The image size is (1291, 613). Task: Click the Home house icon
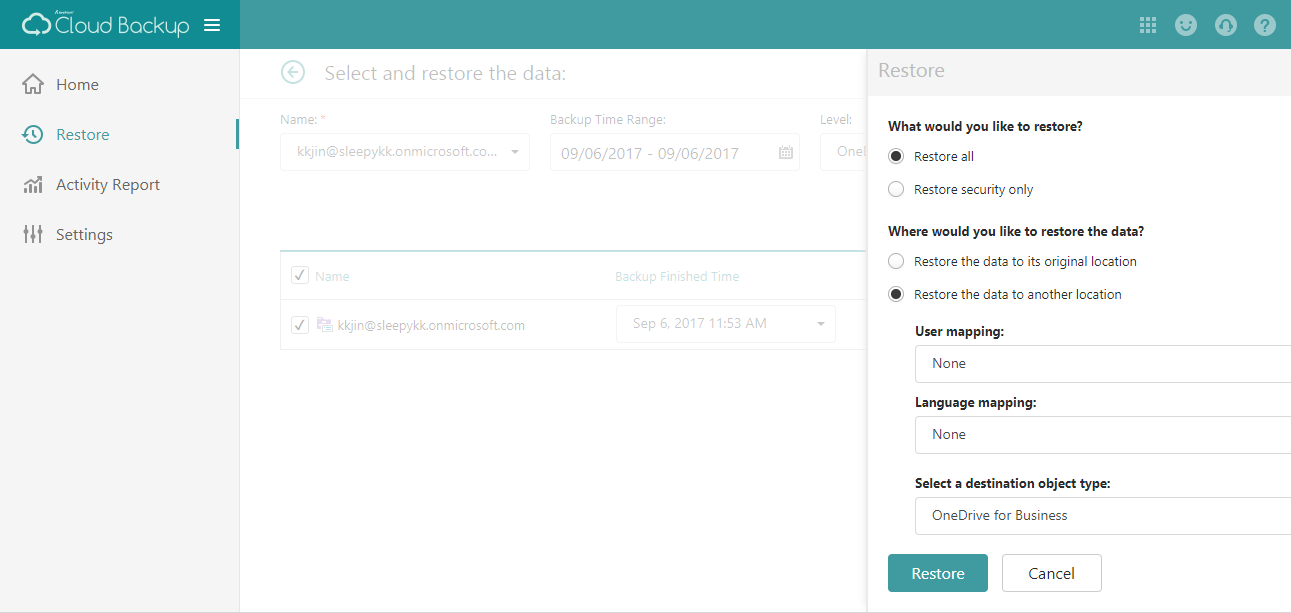pyautogui.click(x=33, y=85)
